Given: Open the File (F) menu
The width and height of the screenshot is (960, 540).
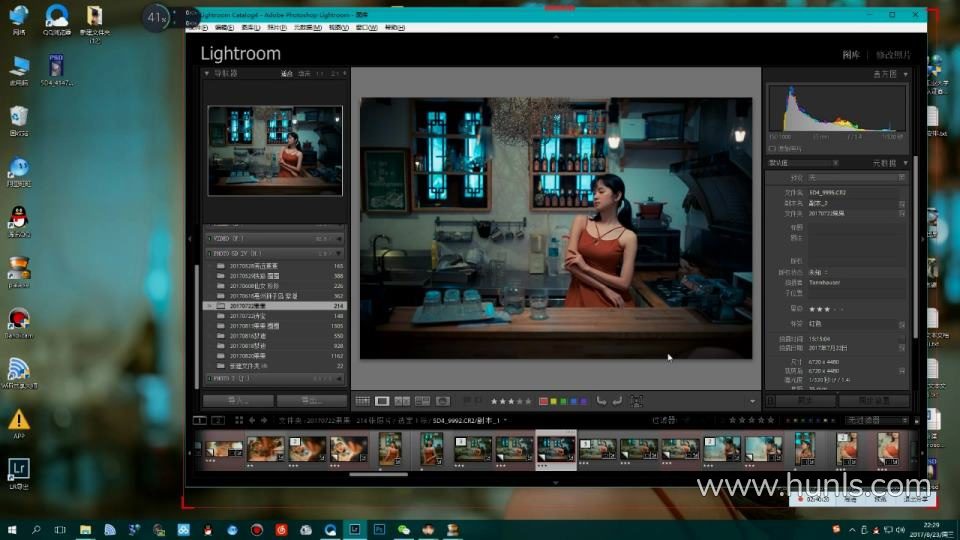Looking at the screenshot, I should [x=198, y=28].
